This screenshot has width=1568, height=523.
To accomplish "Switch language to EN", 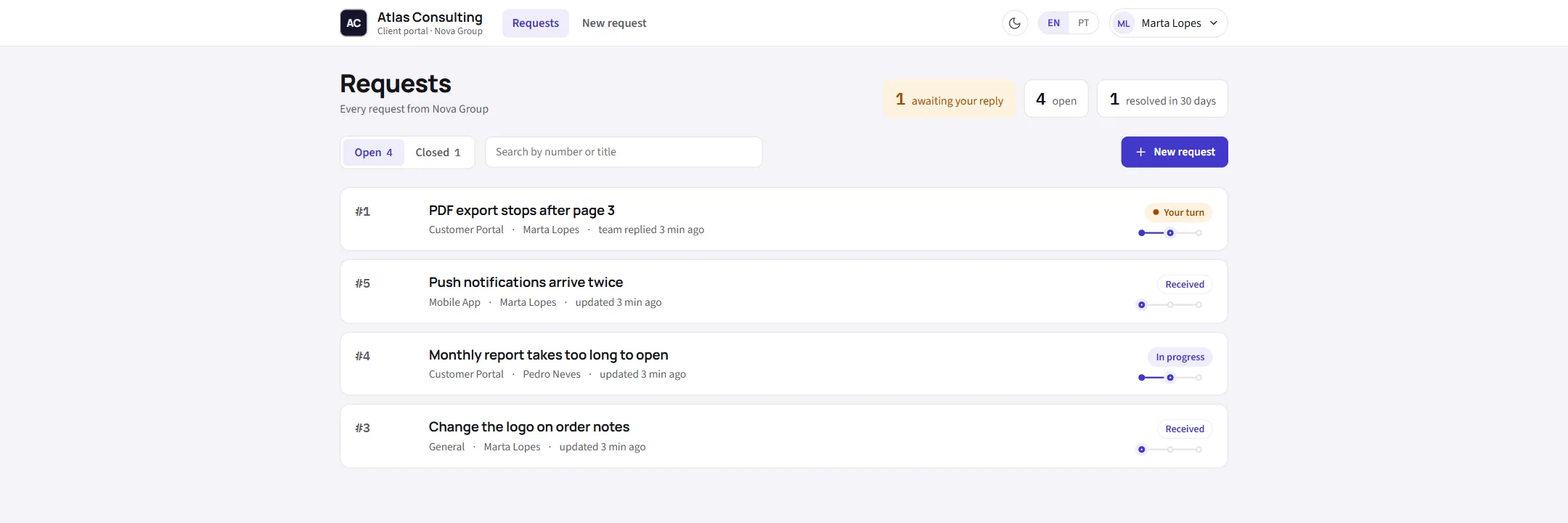I will tap(1053, 23).
